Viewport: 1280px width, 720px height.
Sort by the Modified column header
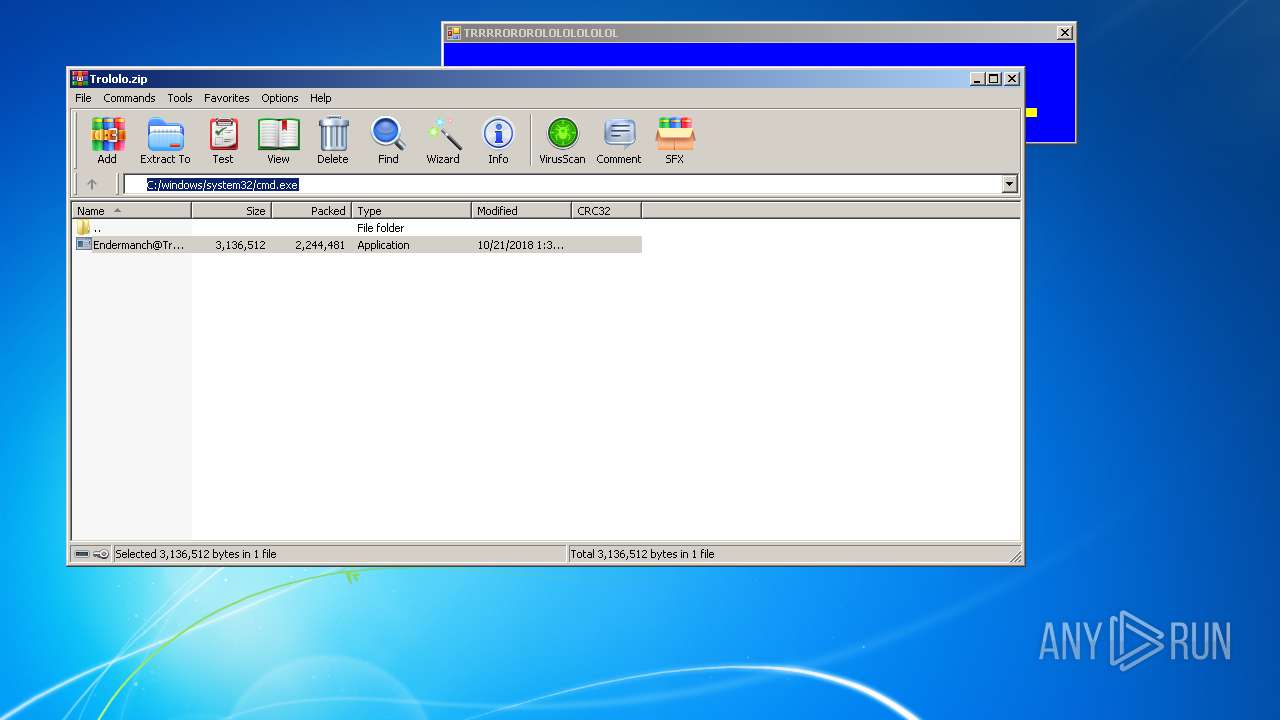click(521, 211)
